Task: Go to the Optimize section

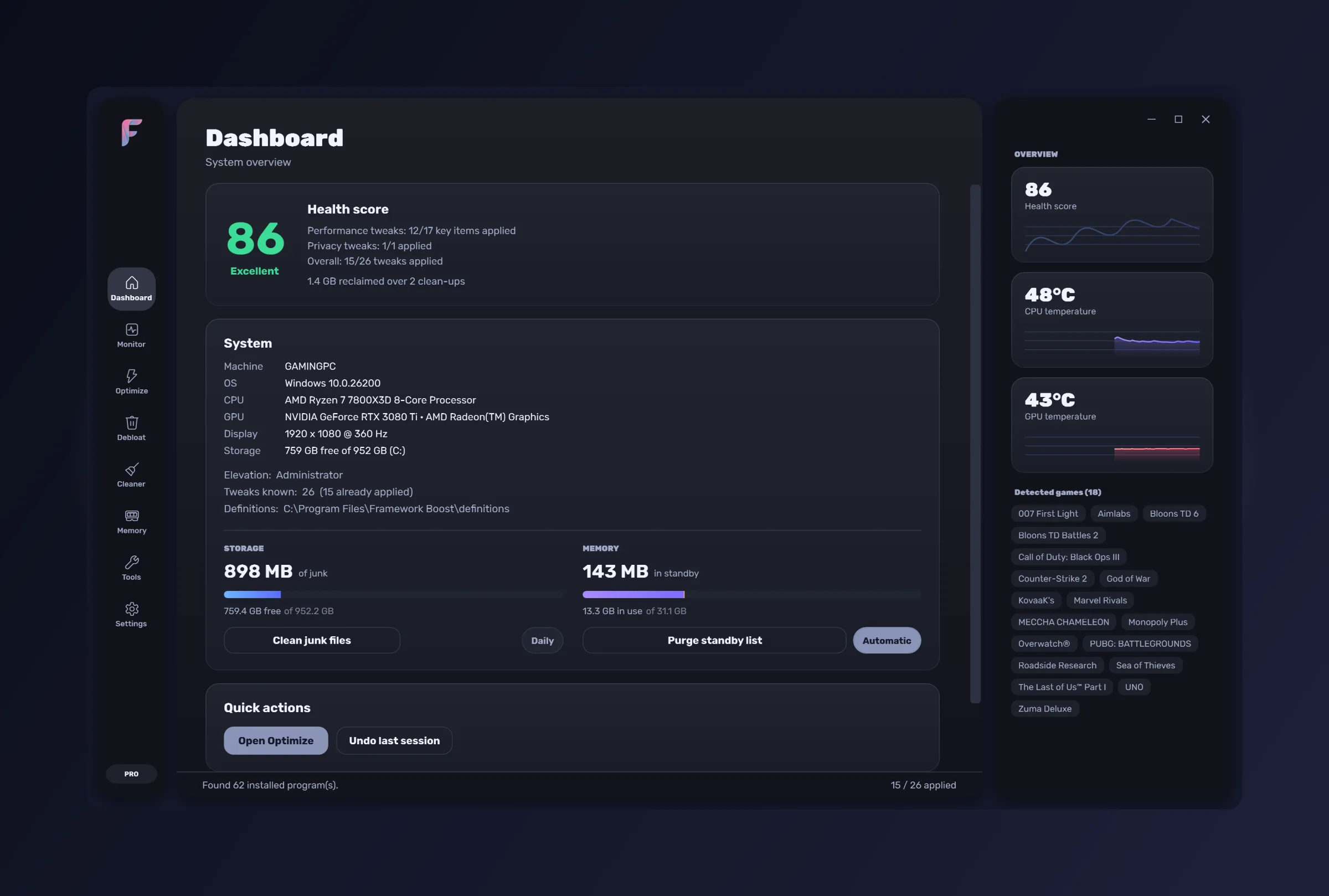Action: pos(131,382)
